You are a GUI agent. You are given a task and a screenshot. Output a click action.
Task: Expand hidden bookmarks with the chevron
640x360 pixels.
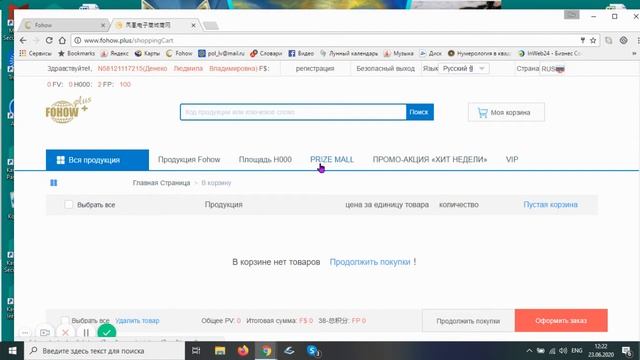point(634,53)
